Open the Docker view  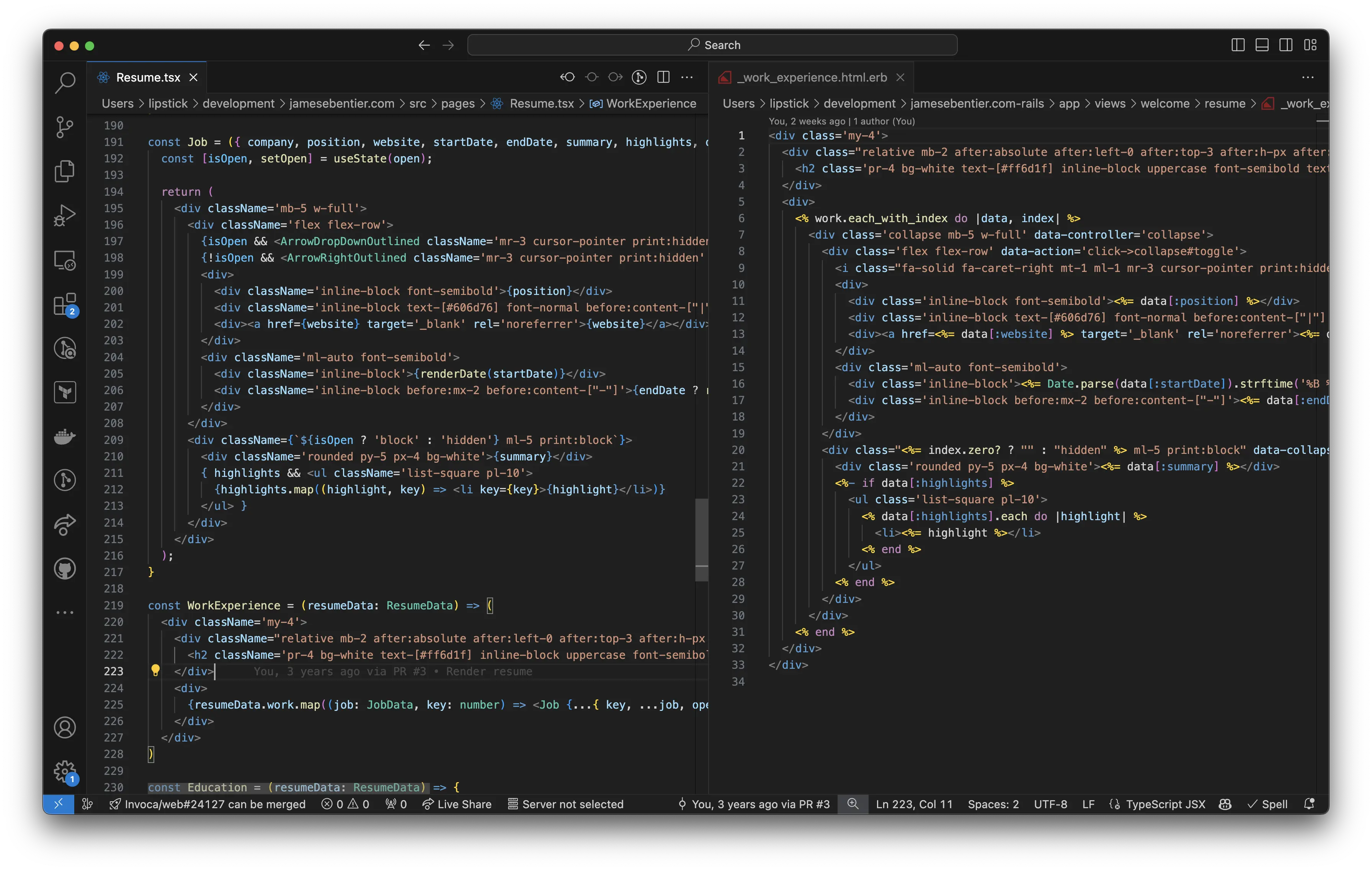65,437
